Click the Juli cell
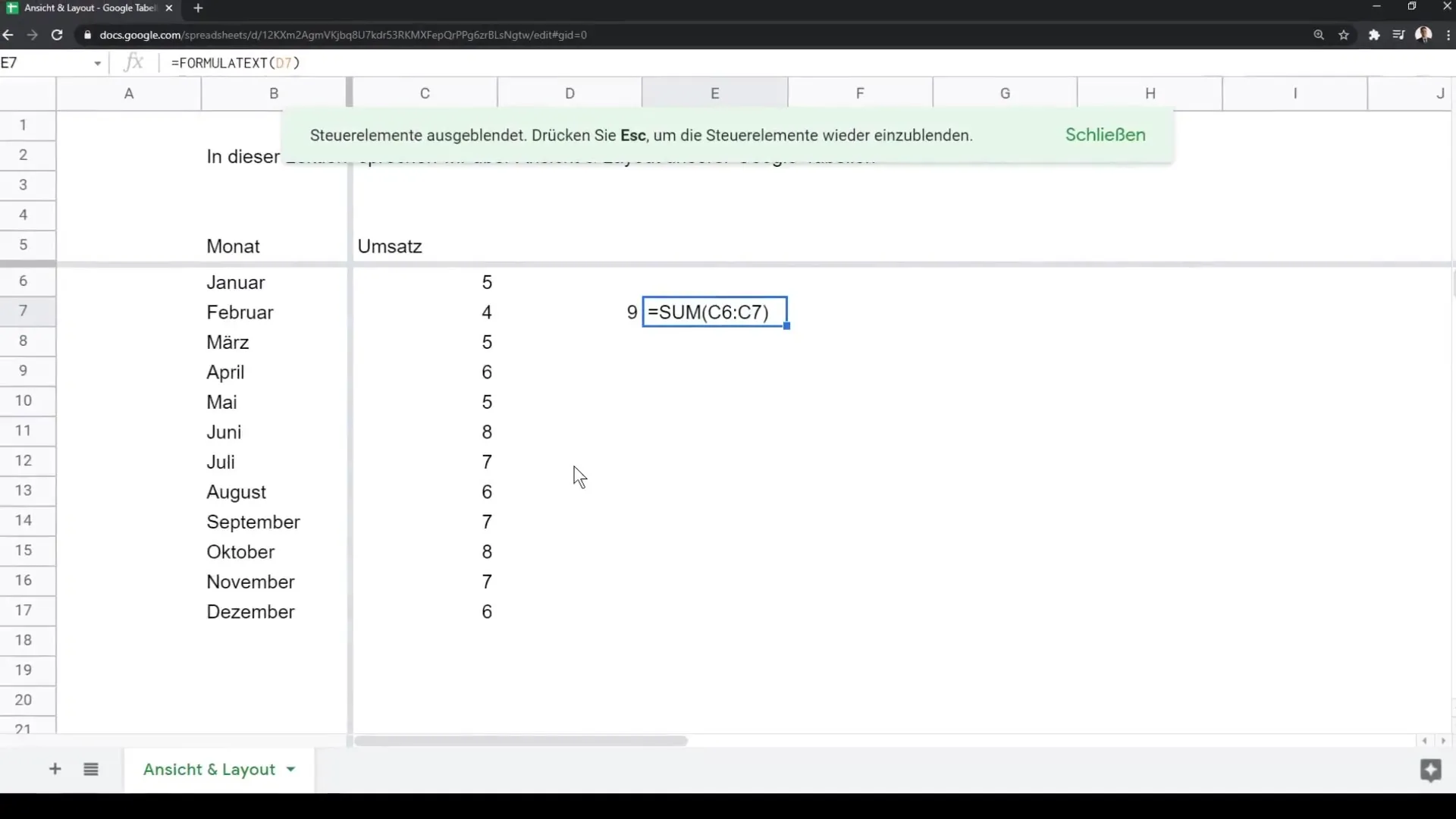1456x819 pixels. tap(274, 462)
